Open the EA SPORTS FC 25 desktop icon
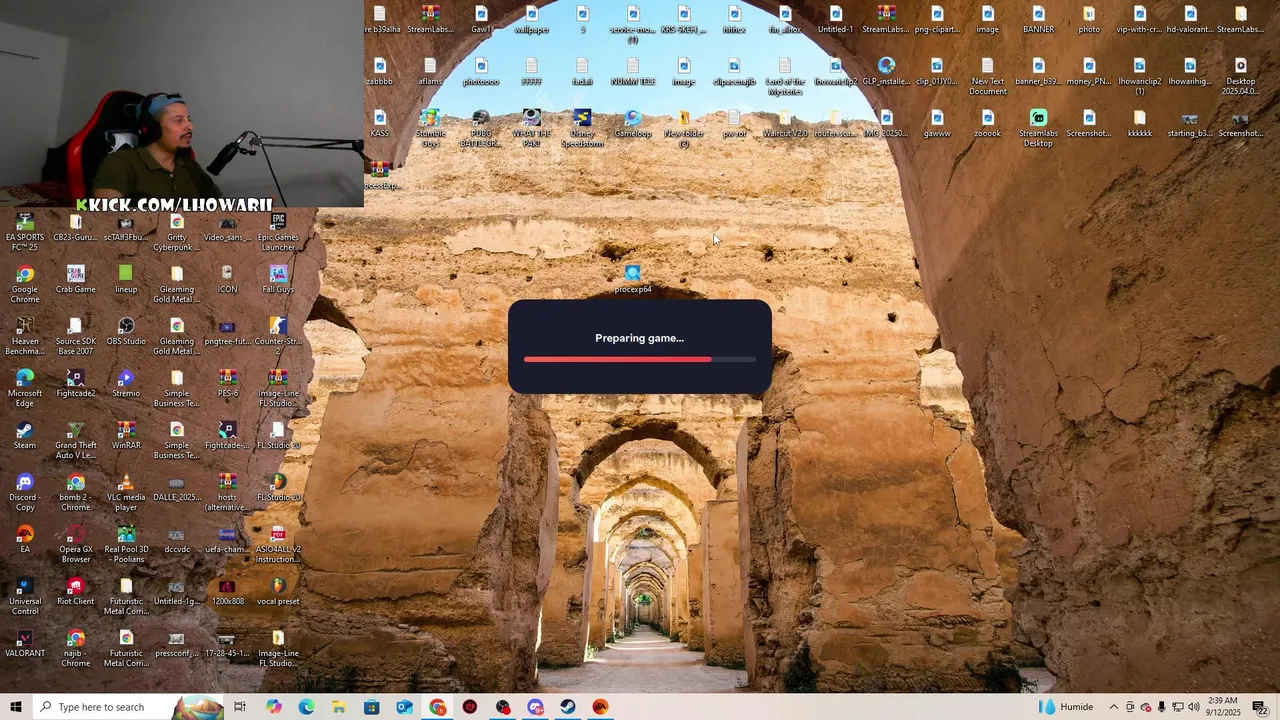 [x=25, y=231]
